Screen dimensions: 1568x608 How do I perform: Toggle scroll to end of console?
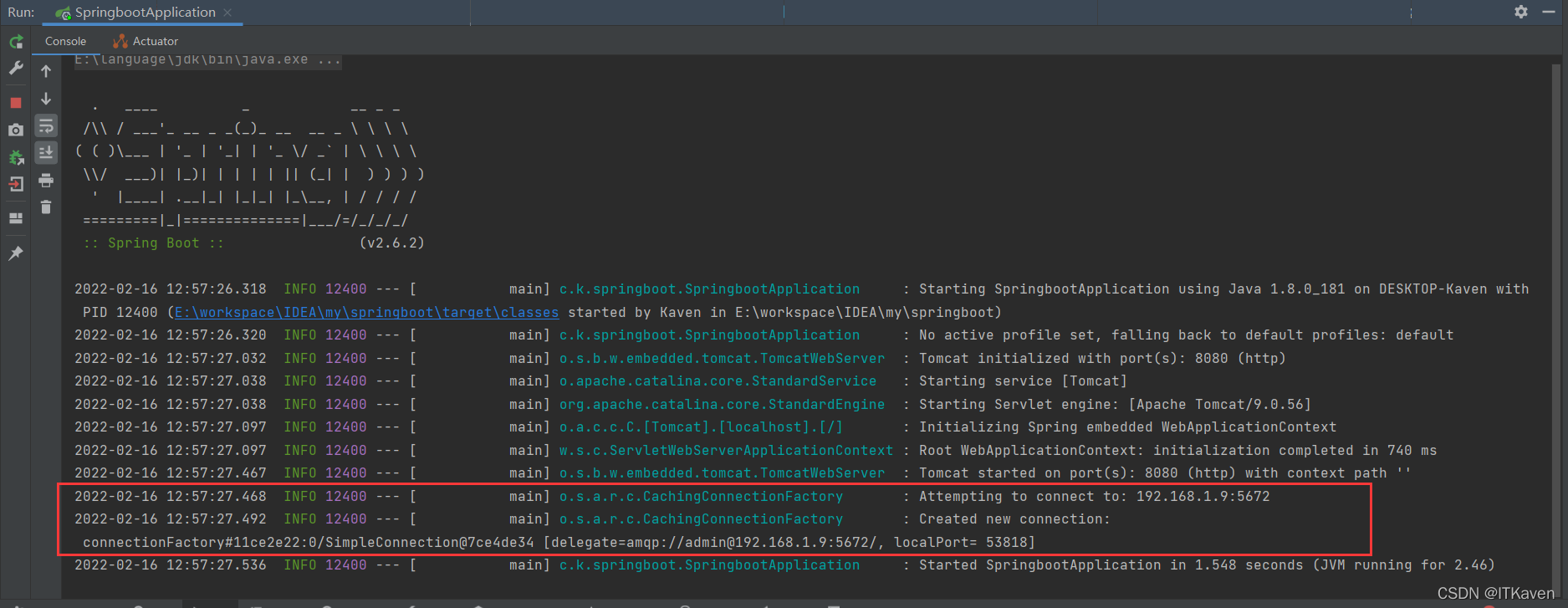(46, 152)
